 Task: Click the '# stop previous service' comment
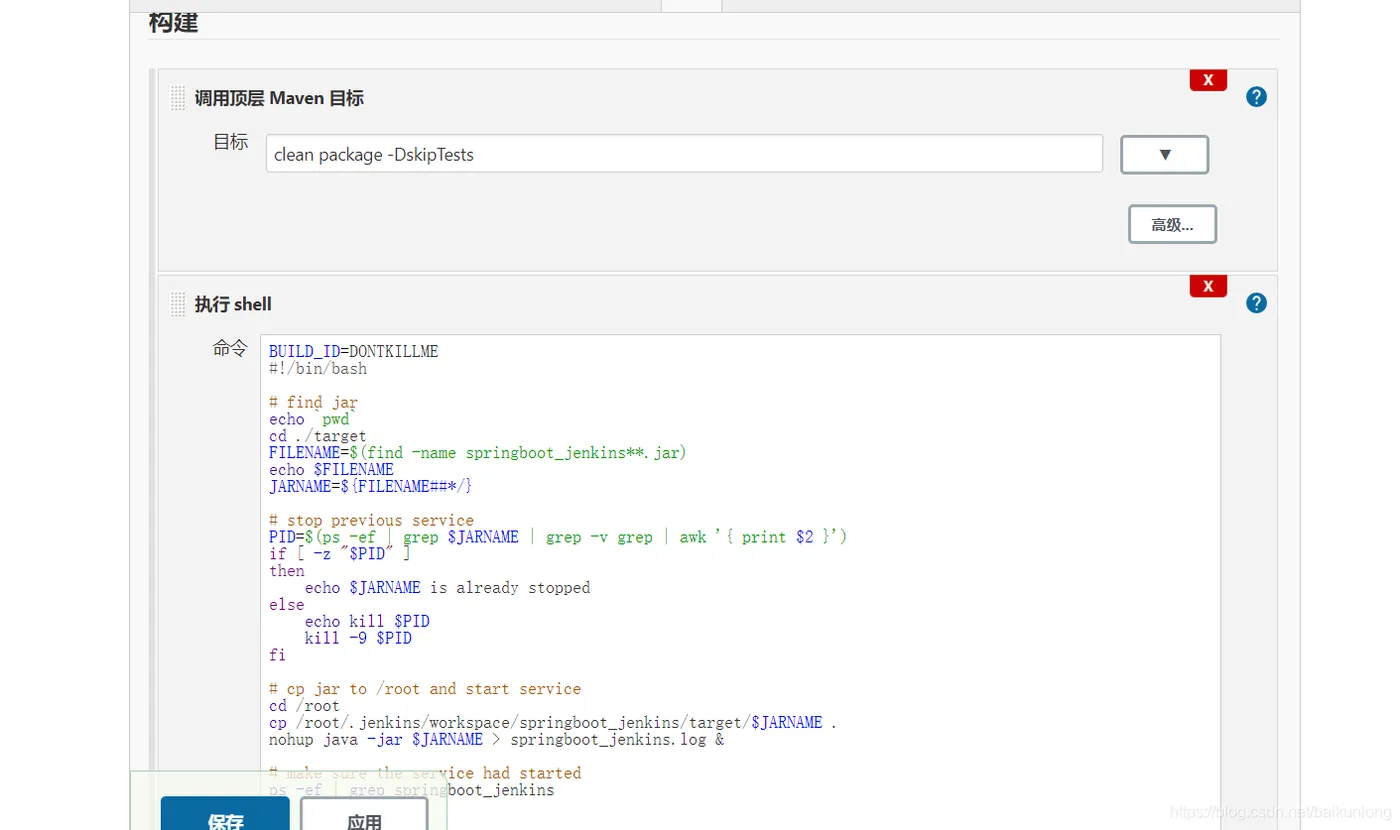coord(371,520)
